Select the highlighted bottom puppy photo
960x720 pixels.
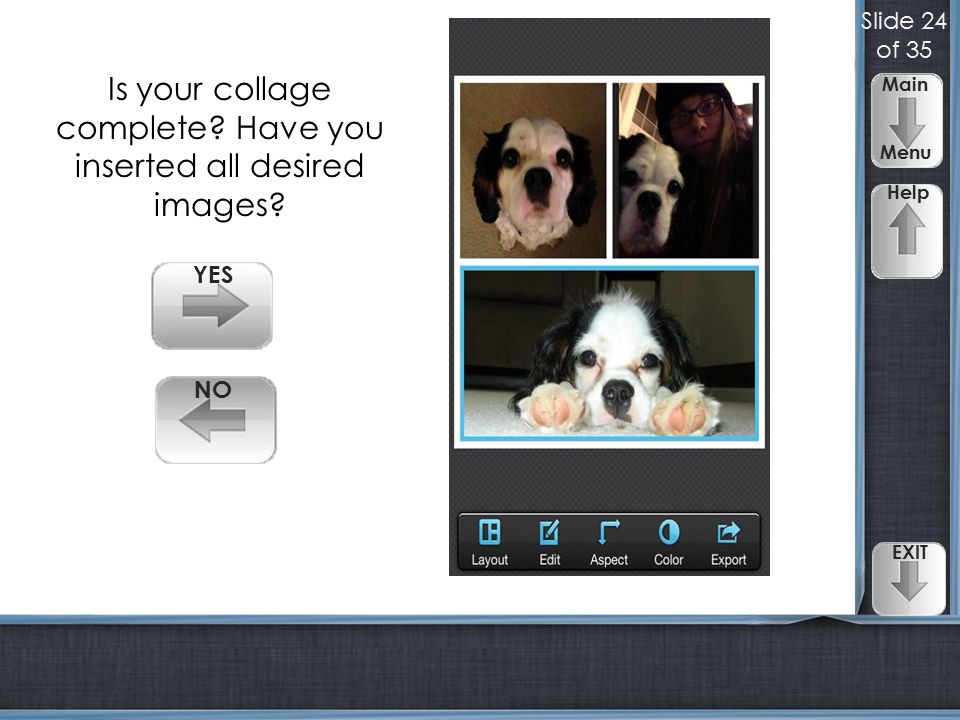point(609,353)
